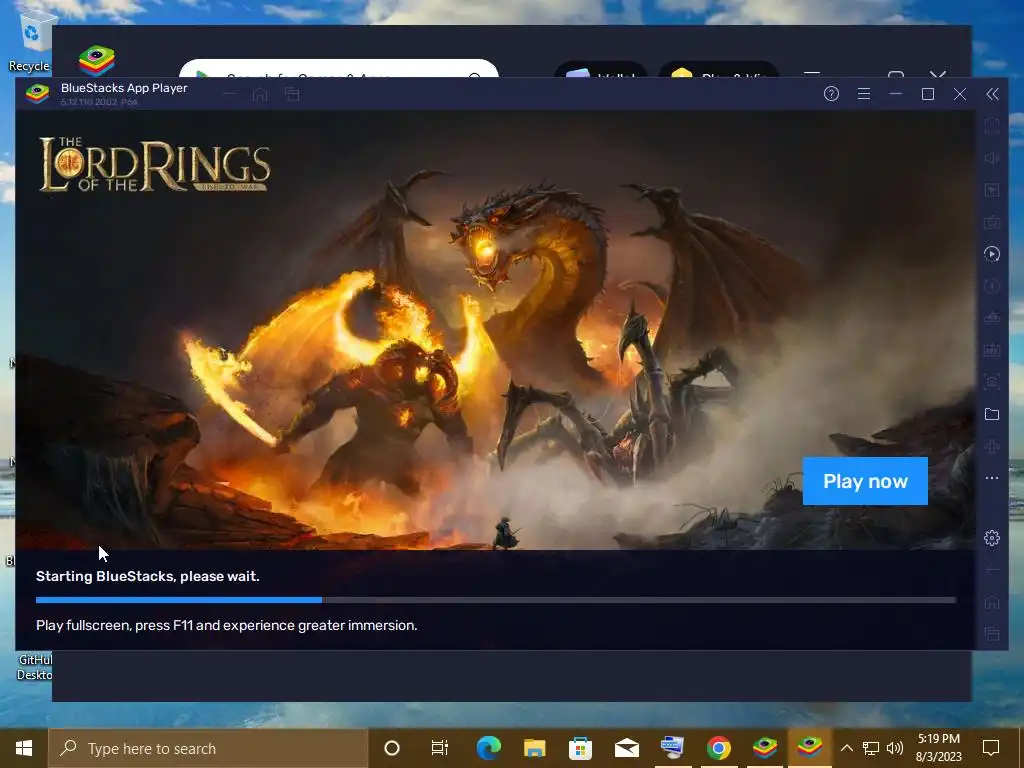Click the sync operations play-circle icon
The width and height of the screenshot is (1024, 768).
[x=992, y=254]
